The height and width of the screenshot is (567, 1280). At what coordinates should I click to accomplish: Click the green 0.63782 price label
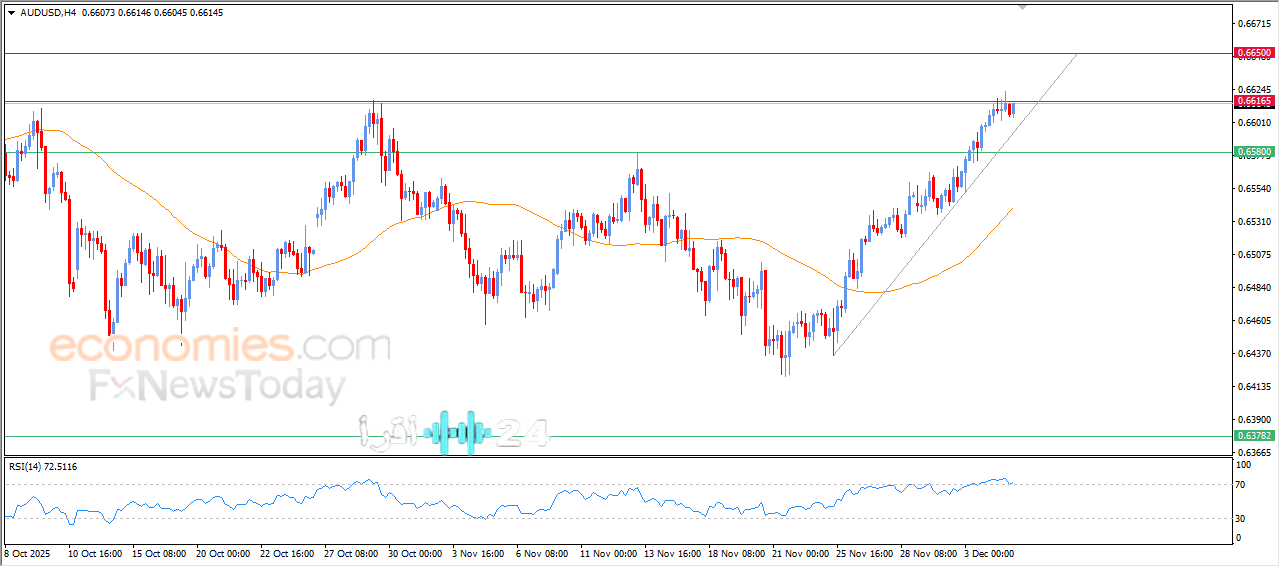pyautogui.click(x=1254, y=436)
